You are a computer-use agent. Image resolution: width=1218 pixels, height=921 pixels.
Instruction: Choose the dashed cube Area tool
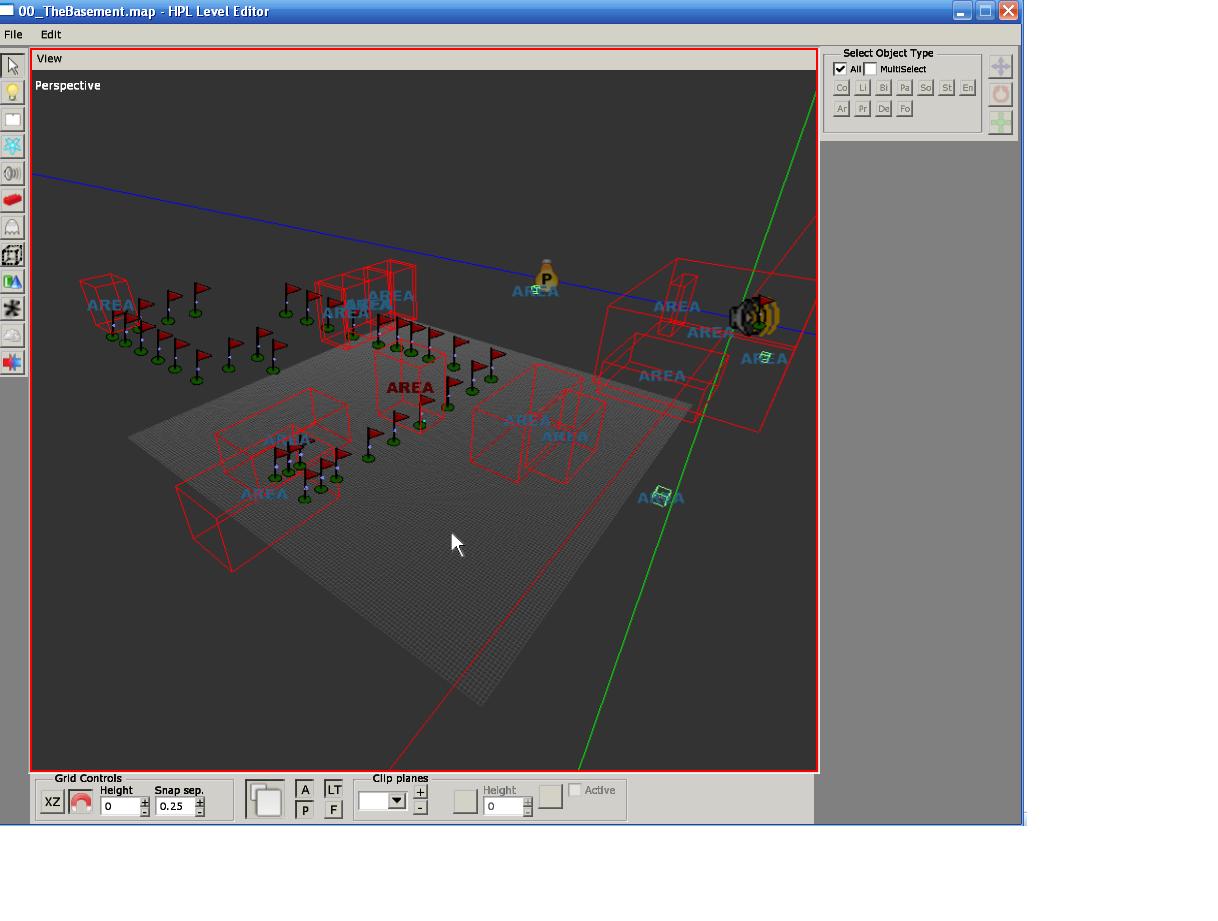tap(12, 255)
